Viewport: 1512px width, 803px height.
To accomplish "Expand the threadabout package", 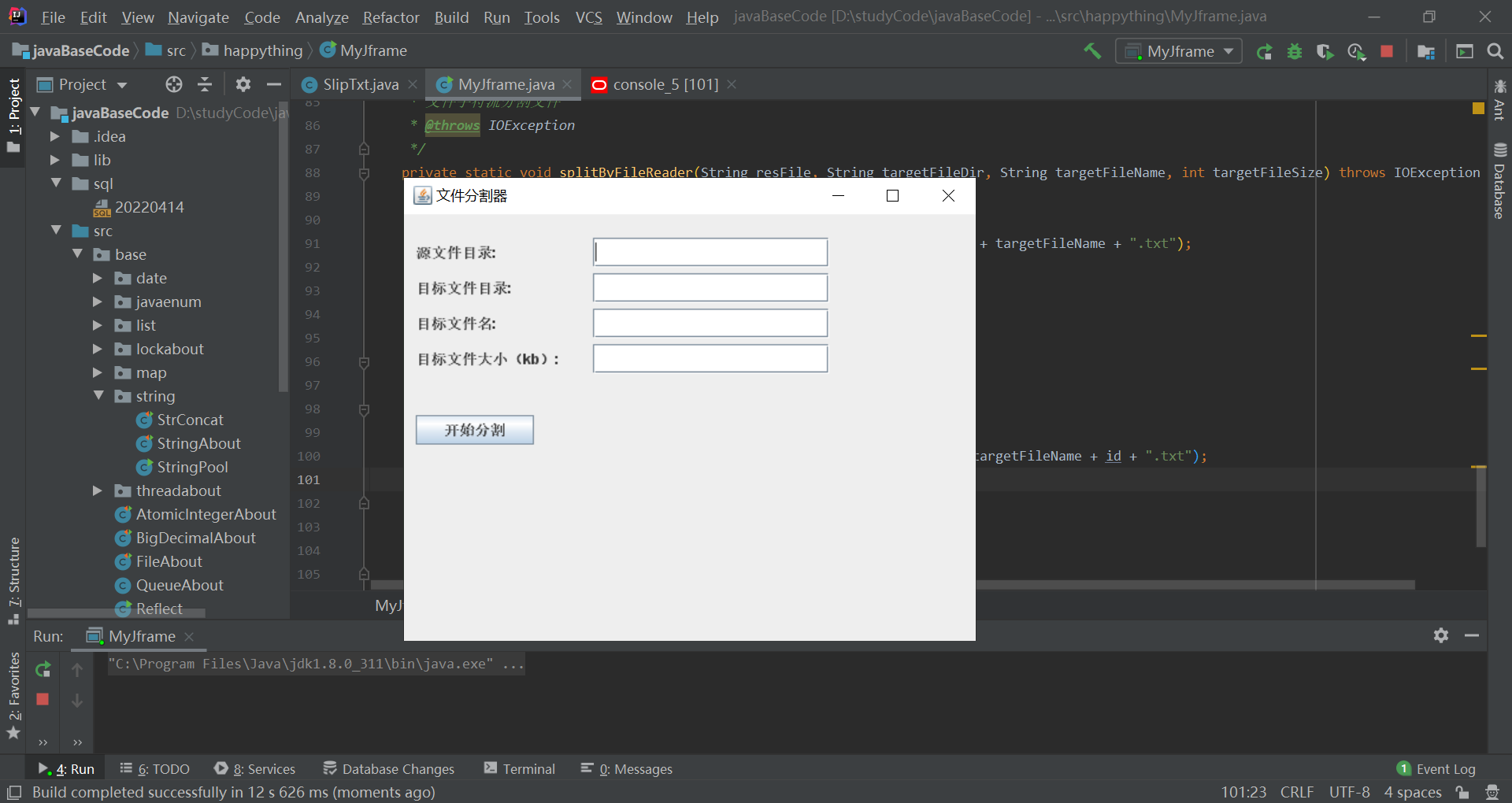I will (x=98, y=490).
